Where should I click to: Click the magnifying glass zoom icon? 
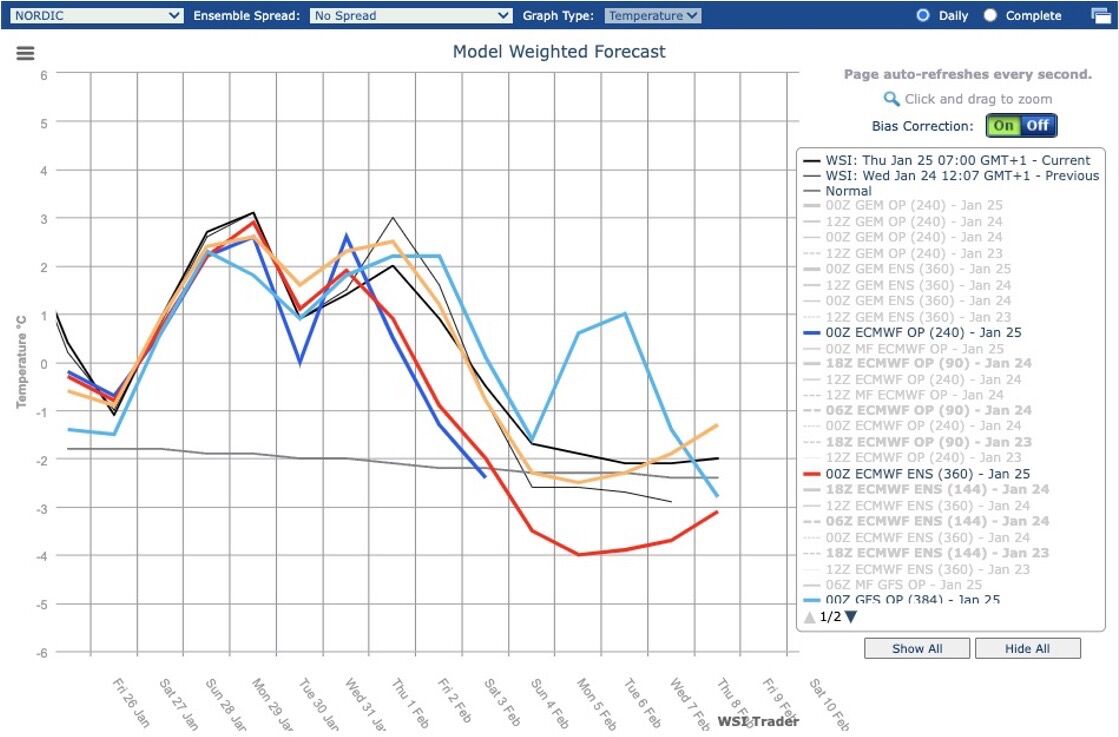click(890, 99)
